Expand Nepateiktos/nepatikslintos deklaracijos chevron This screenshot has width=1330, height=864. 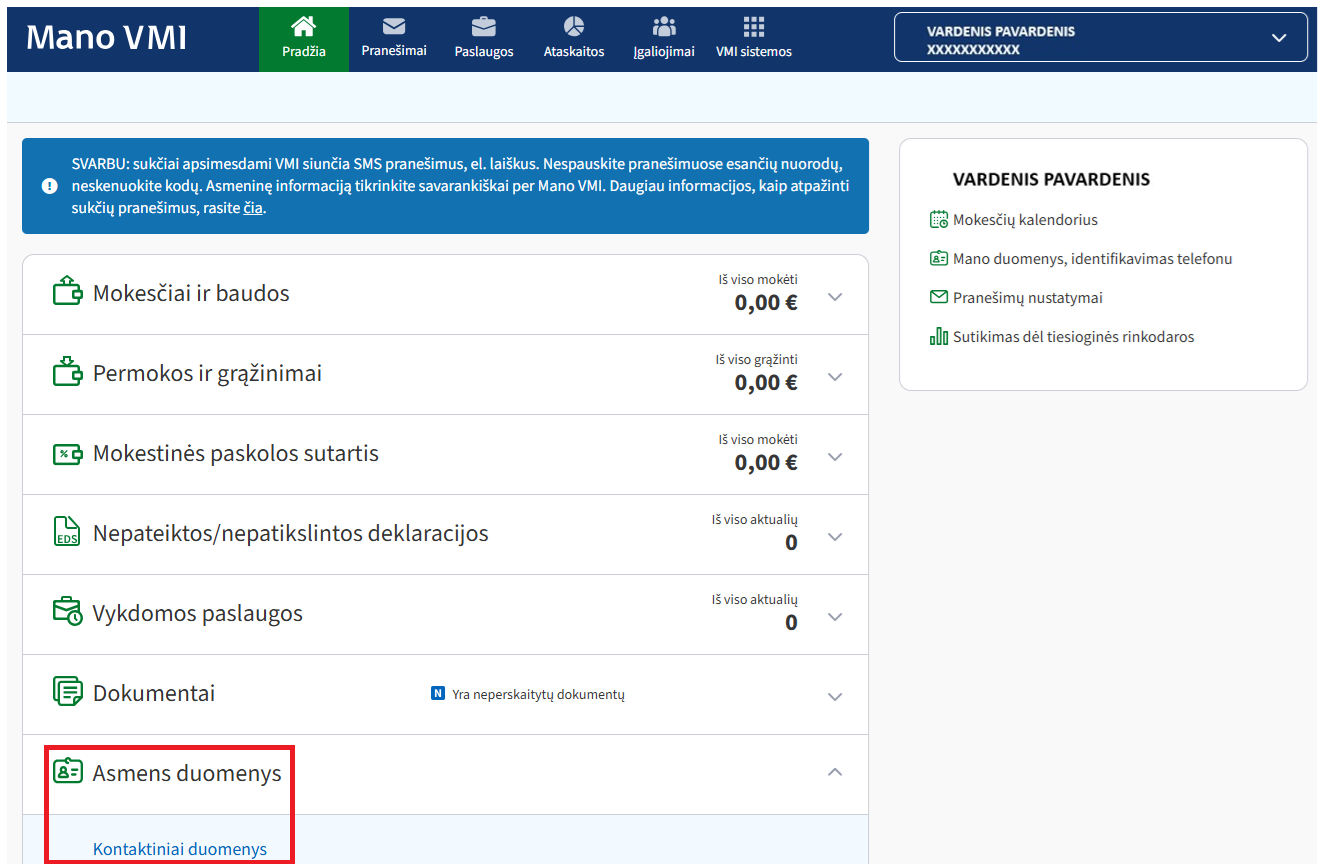(836, 537)
